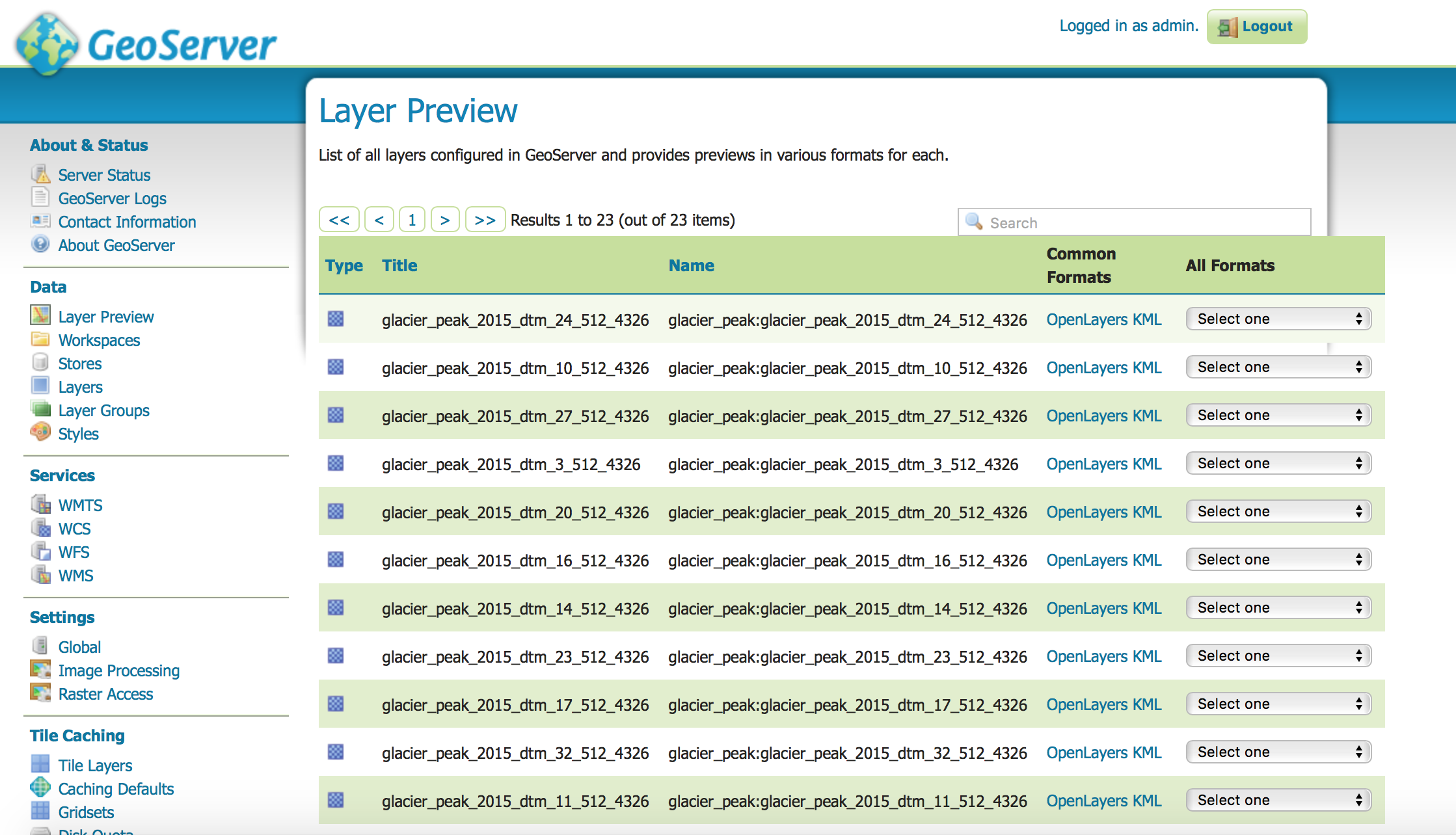
Task: Click the WFS service icon
Action: (x=40, y=551)
